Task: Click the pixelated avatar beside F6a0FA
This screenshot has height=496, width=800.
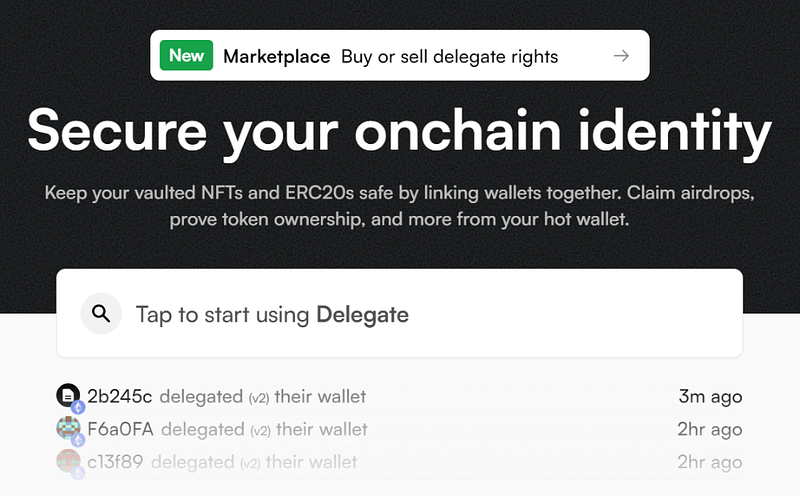Action: pos(68,428)
